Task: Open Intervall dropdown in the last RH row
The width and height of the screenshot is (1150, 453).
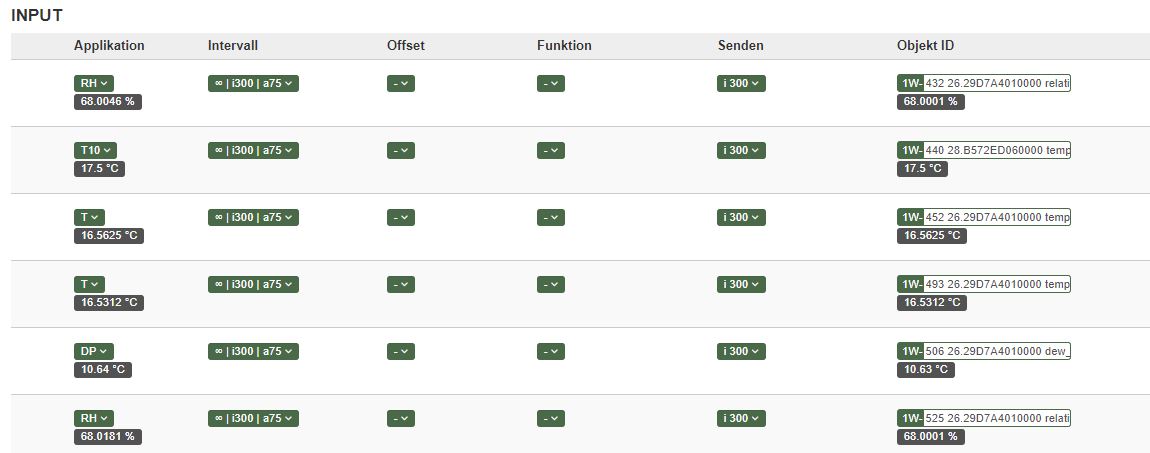Action: 253,419
